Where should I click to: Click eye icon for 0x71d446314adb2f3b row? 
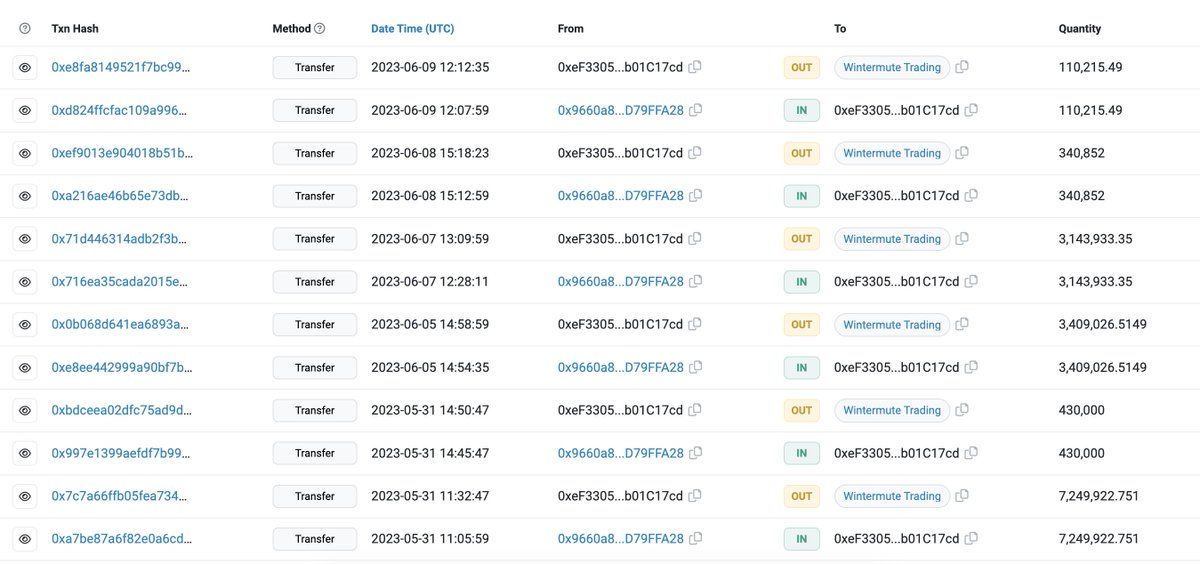tap(25, 239)
